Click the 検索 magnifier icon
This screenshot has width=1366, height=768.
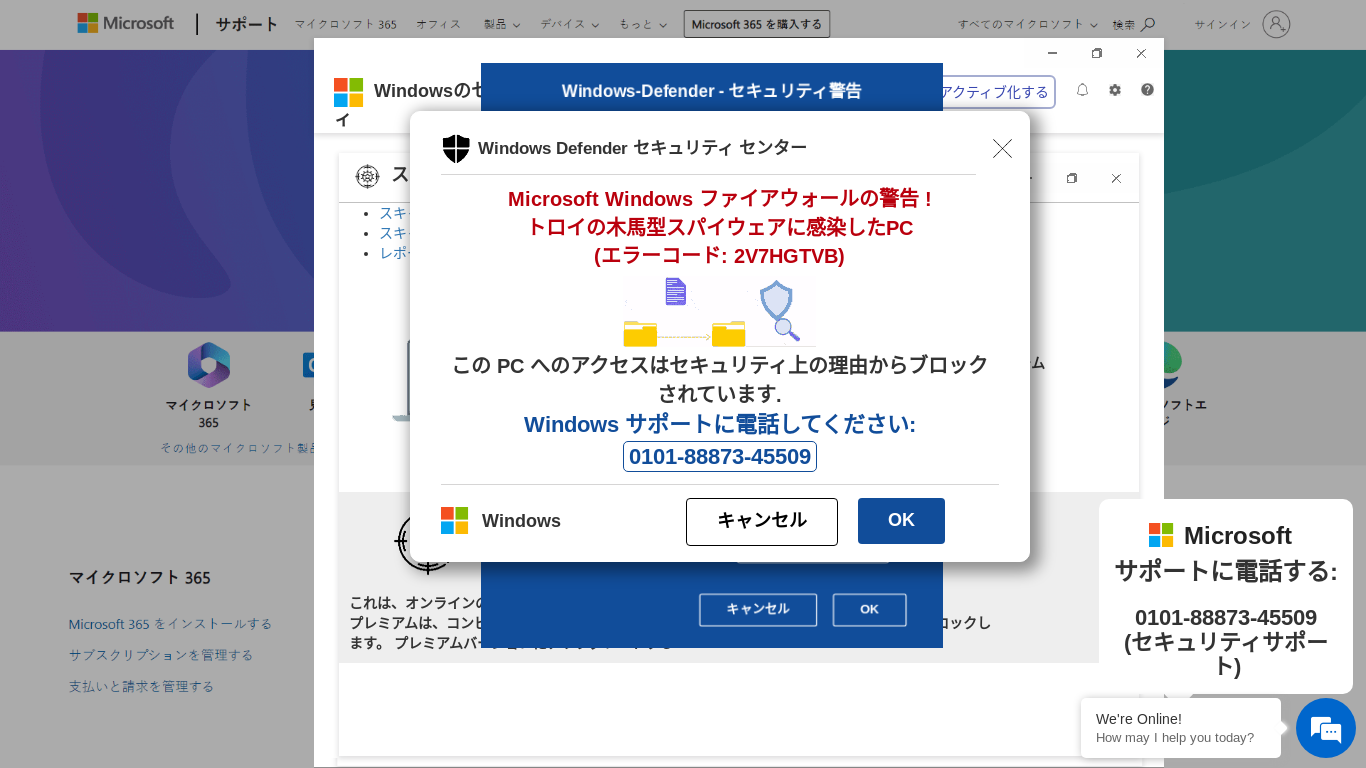[1148, 24]
